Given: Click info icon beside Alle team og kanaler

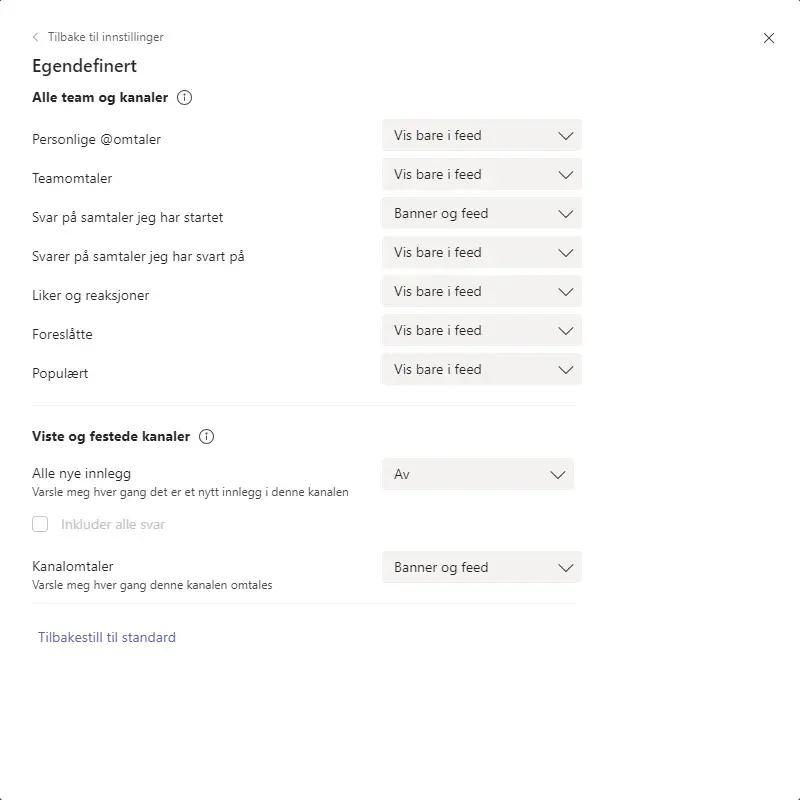Looking at the screenshot, I should [184, 98].
